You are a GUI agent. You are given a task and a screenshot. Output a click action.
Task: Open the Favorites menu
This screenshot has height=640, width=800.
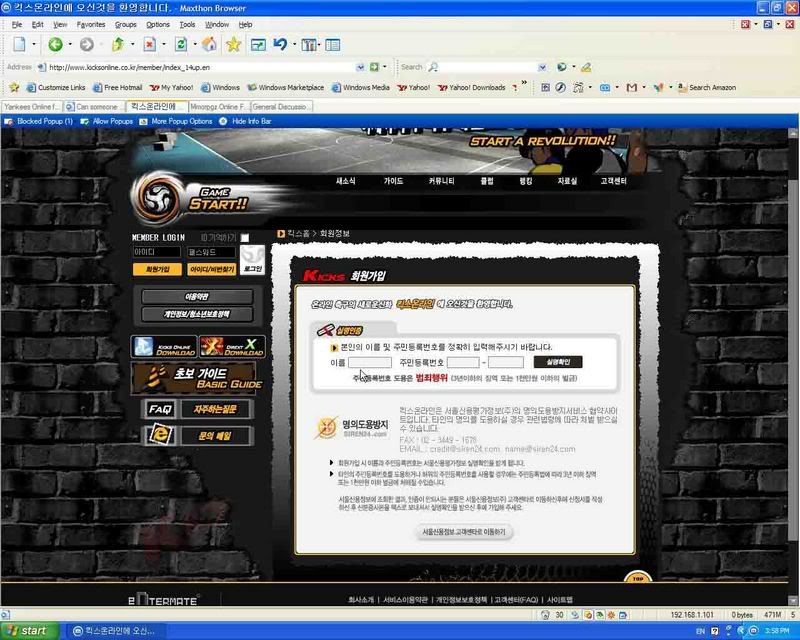[90, 24]
